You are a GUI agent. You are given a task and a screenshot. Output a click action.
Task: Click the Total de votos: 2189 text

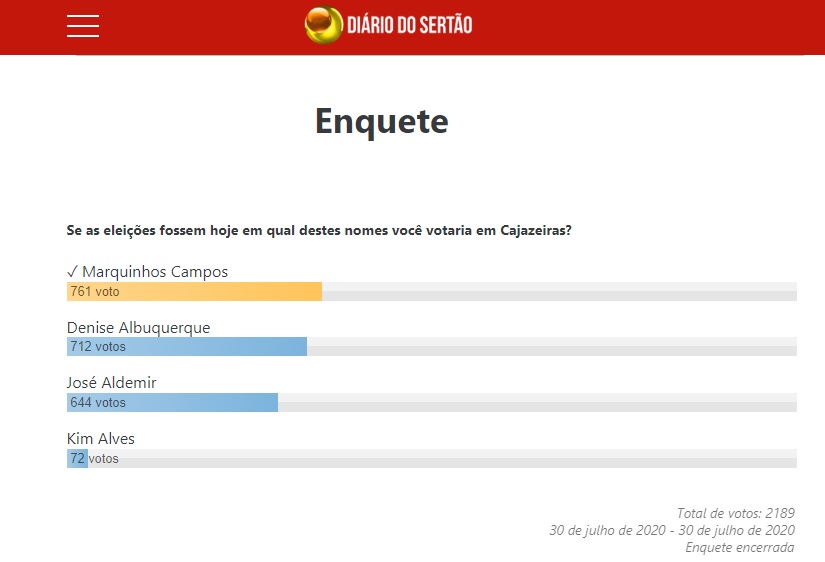[735, 513]
